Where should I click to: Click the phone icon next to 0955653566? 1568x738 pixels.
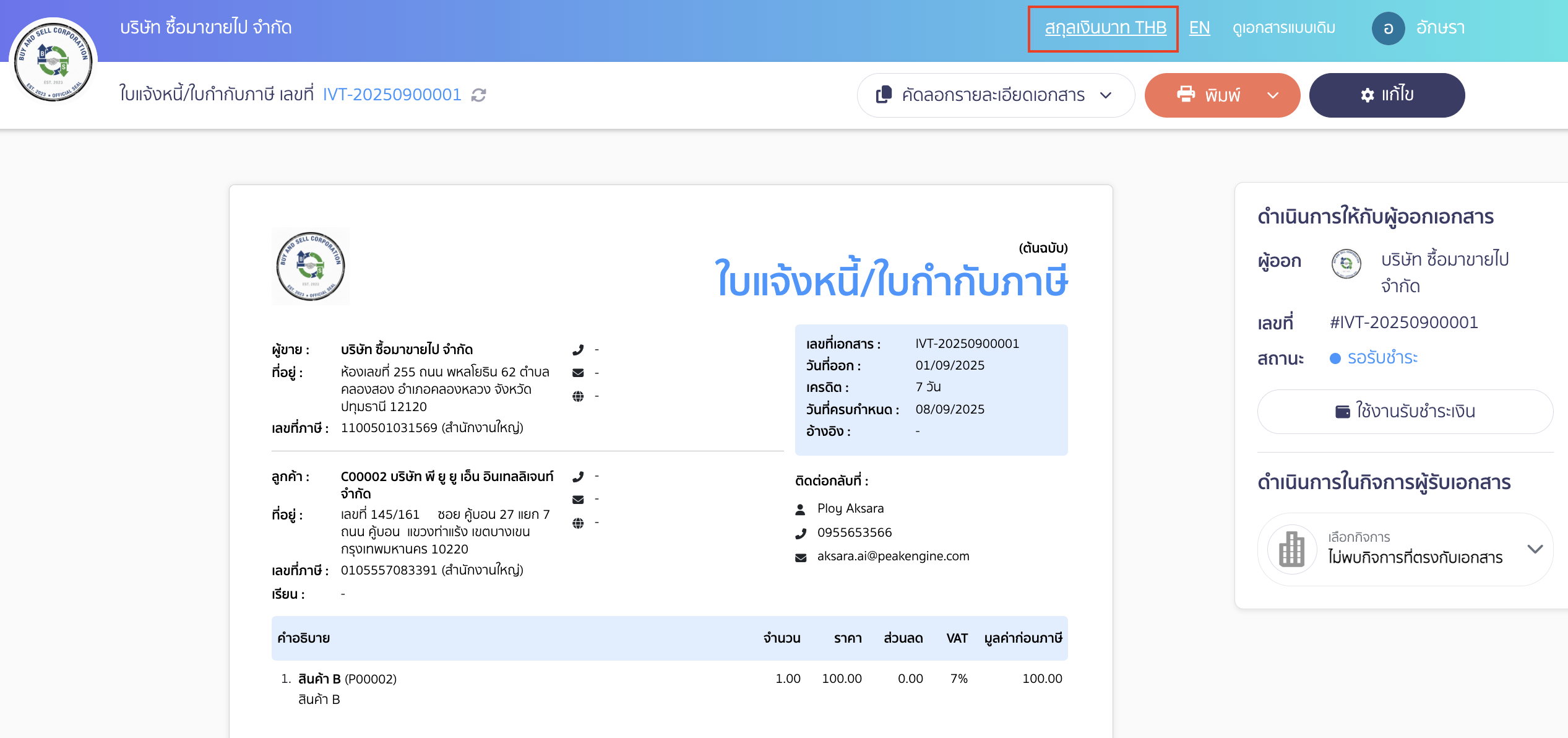pos(801,532)
